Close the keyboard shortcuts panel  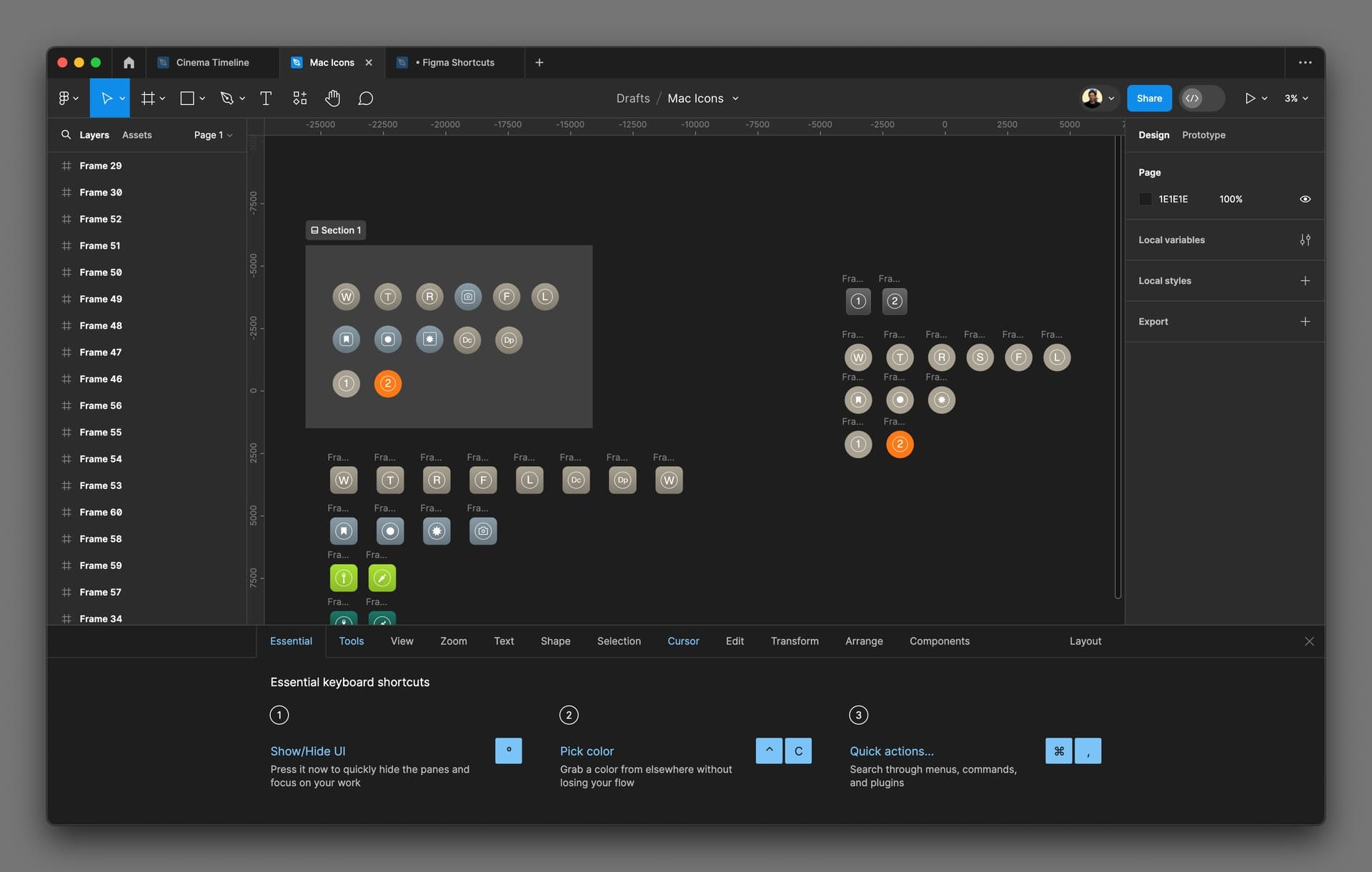(1309, 641)
